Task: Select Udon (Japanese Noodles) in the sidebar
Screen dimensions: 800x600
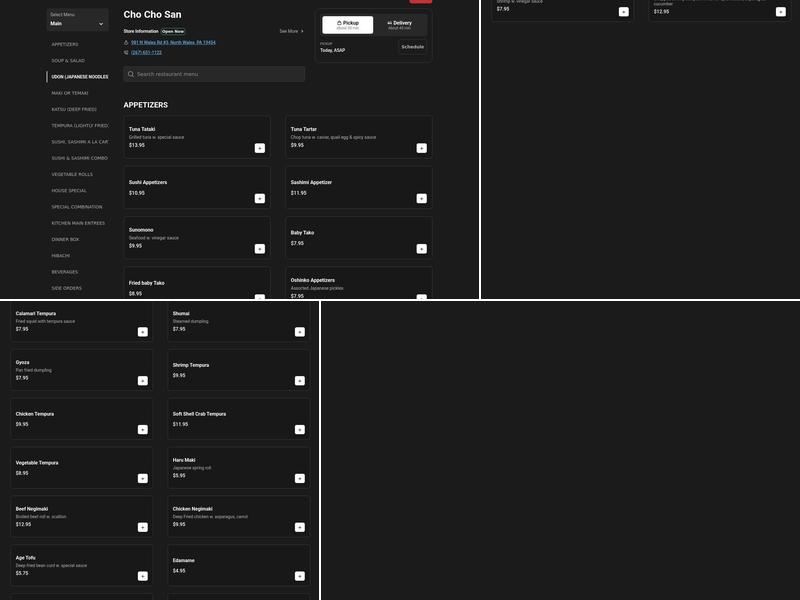Action: point(80,77)
